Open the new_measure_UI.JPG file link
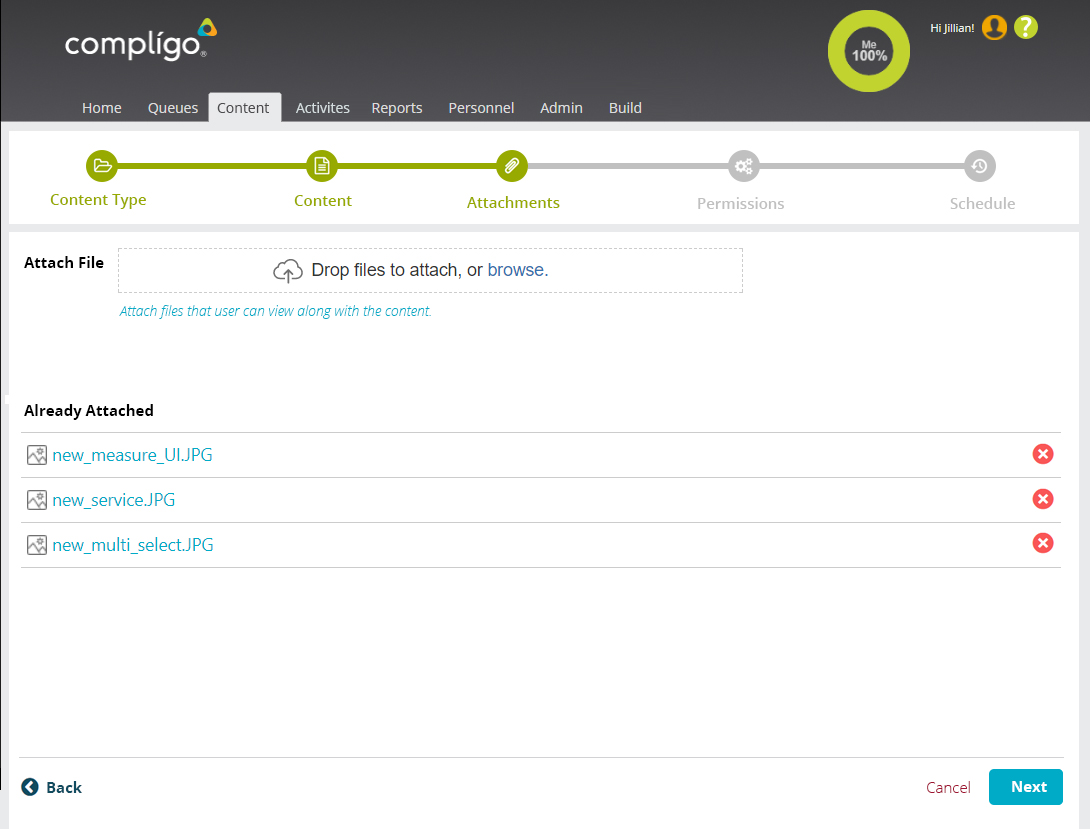This screenshot has width=1090, height=829. tap(132, 455)
